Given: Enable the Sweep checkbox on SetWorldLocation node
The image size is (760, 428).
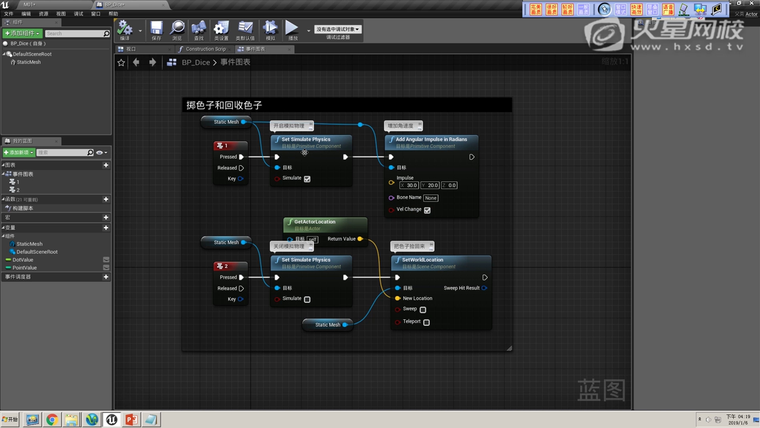Looking at the screenshot, I should 426,310.
